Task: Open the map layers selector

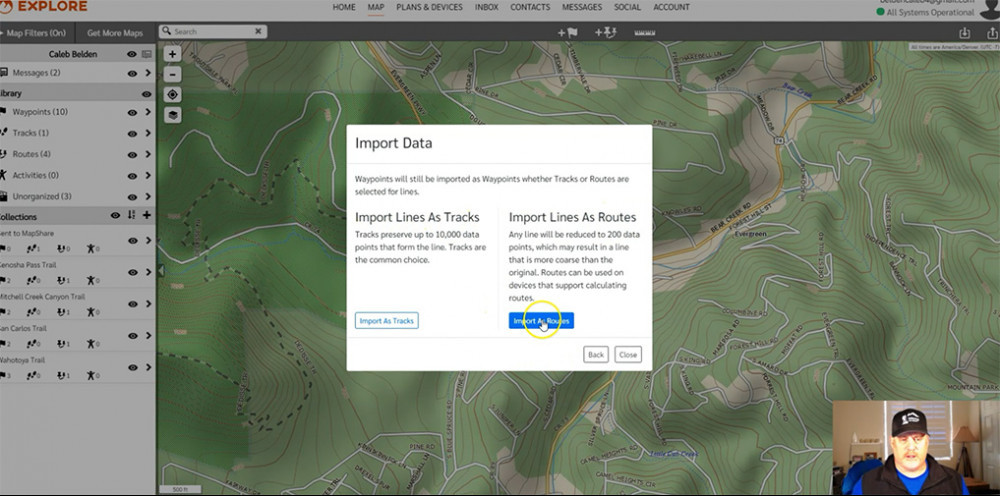Action: tap(172, 115)
